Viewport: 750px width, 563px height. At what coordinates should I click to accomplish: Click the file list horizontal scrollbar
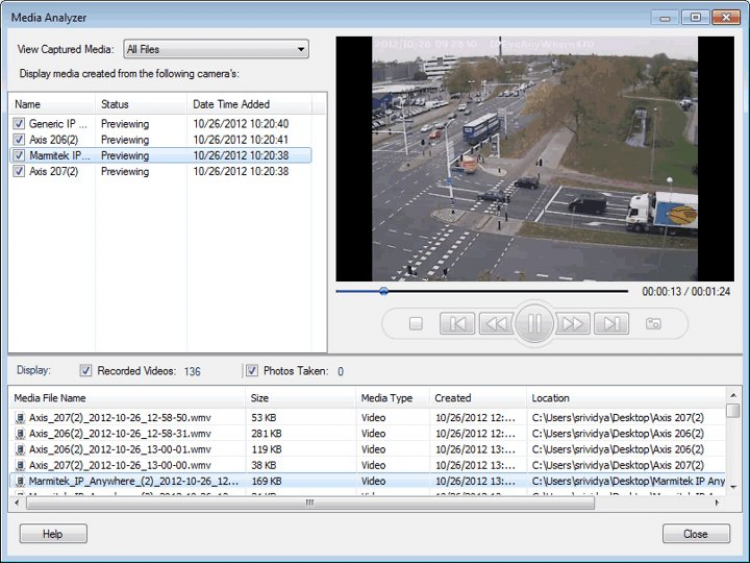(x=309, y=503)
